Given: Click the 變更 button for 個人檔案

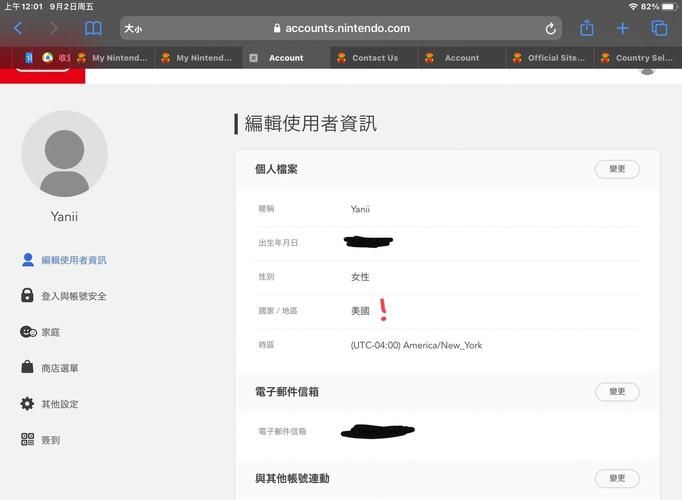Looking at the screenshot, I should pos(617,169).
